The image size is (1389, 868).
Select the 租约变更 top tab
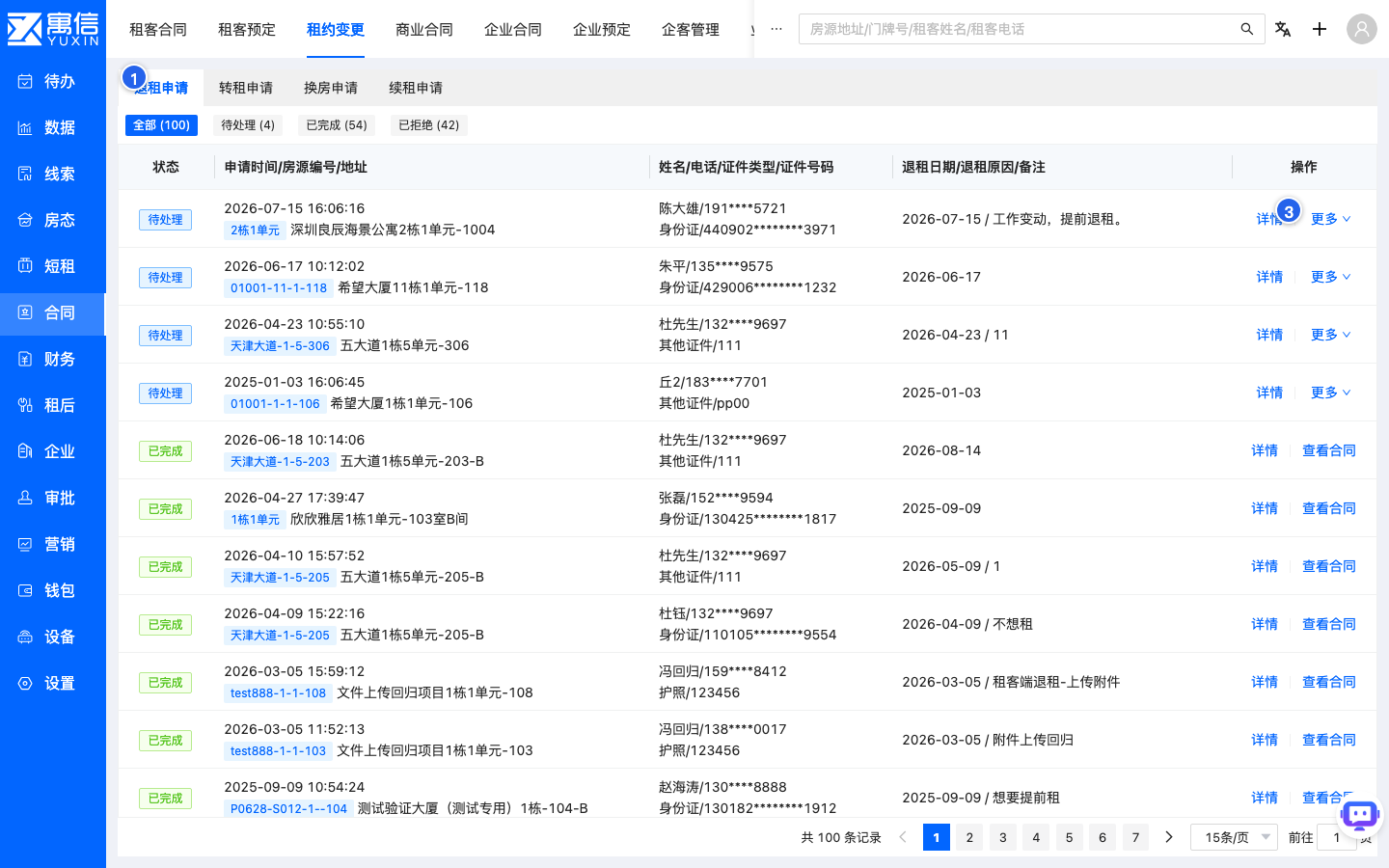[336, 29]
